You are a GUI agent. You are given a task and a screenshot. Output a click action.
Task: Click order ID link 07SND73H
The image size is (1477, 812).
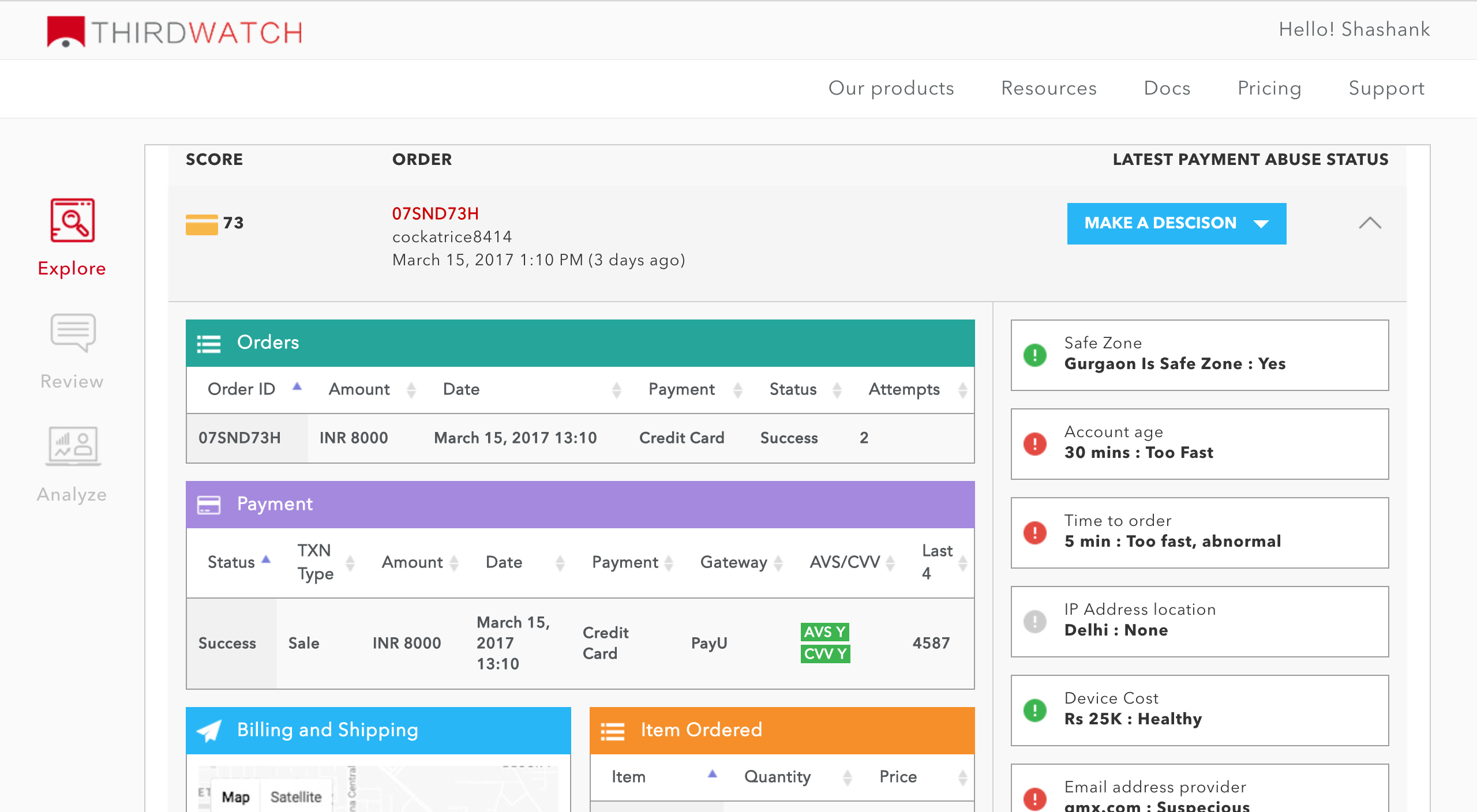coord(436,214)
